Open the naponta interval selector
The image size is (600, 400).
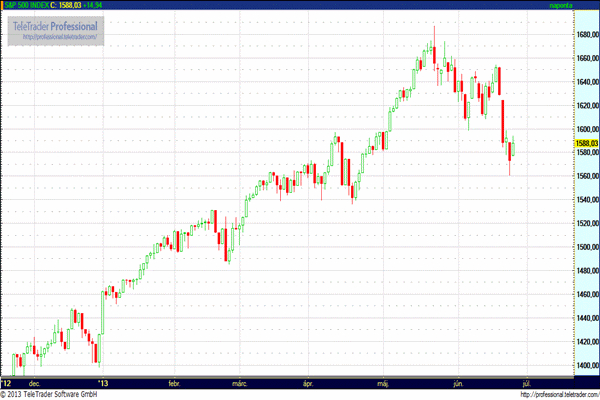coord(567,5)
